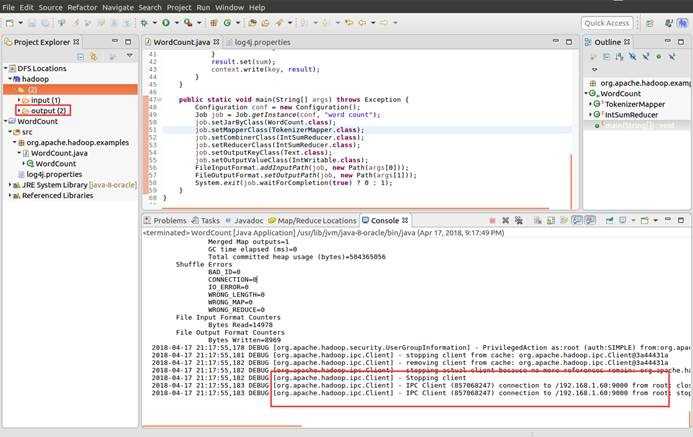Click the Clear Console icon
693x437 pixels.
coord(537,220)
